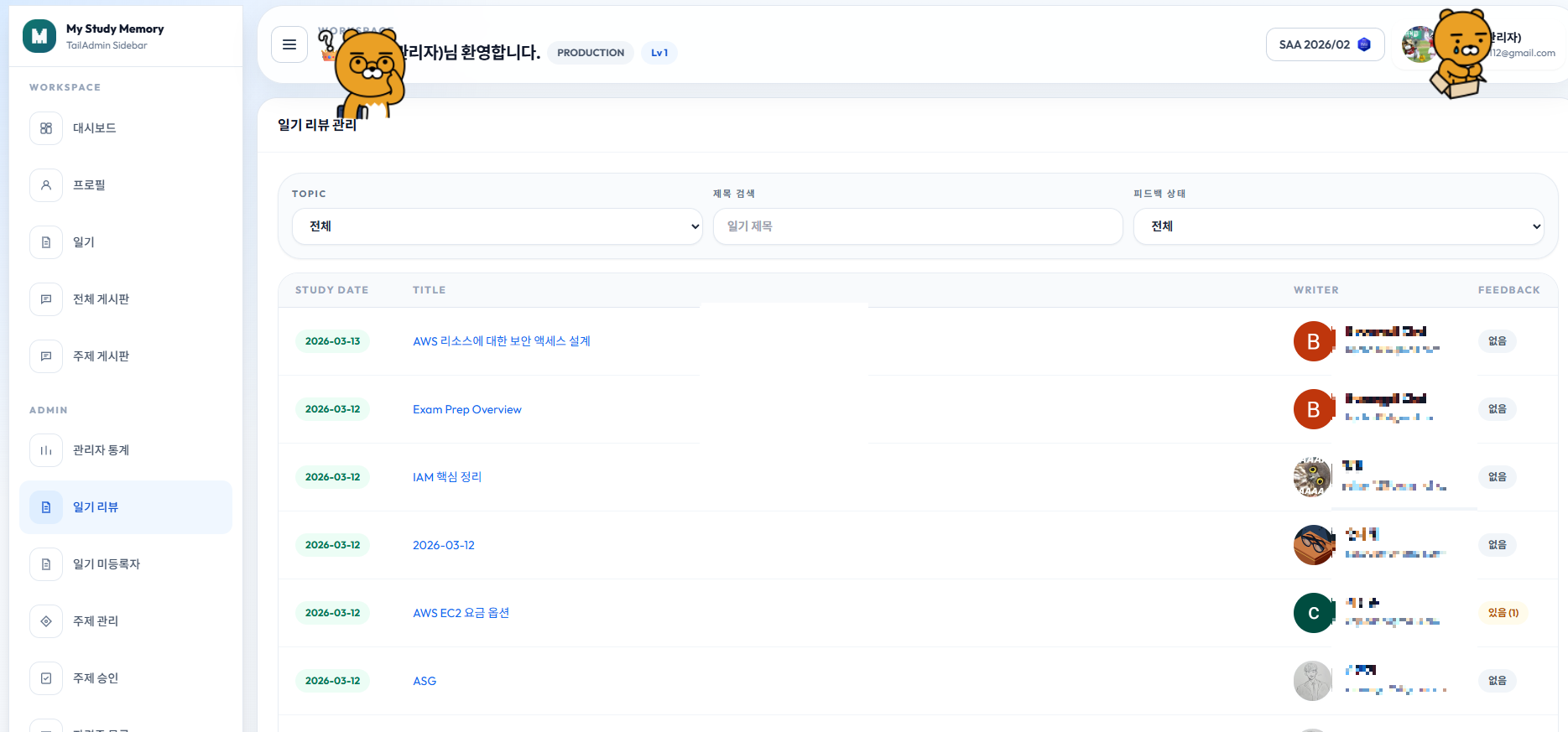Open the Exam Prep Overview link
The height and width of the screenshot is (732, 1568).
pyautogui.click(x=467, y=409)
